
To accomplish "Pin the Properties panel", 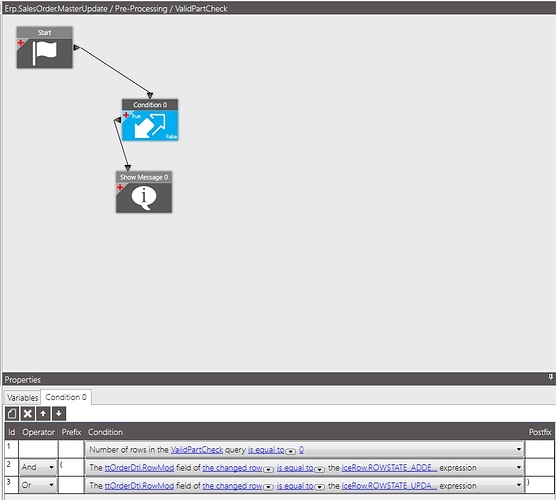I will (x=550, y=377).
